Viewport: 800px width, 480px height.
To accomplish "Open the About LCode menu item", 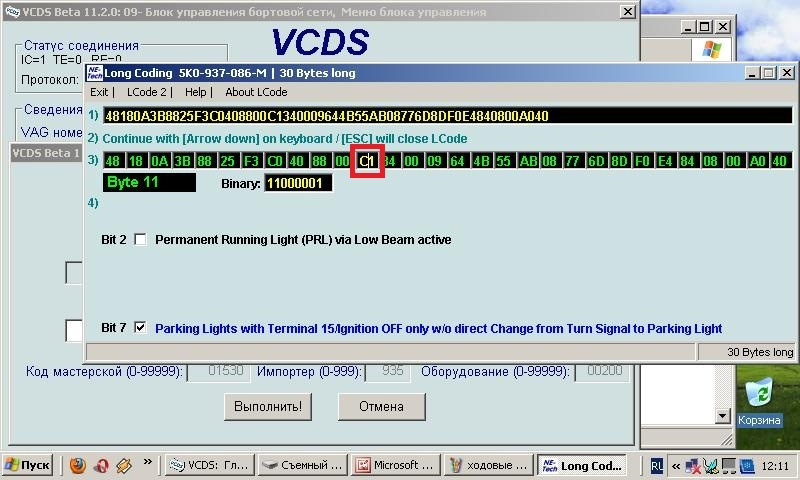I will [x=256, y=92].
